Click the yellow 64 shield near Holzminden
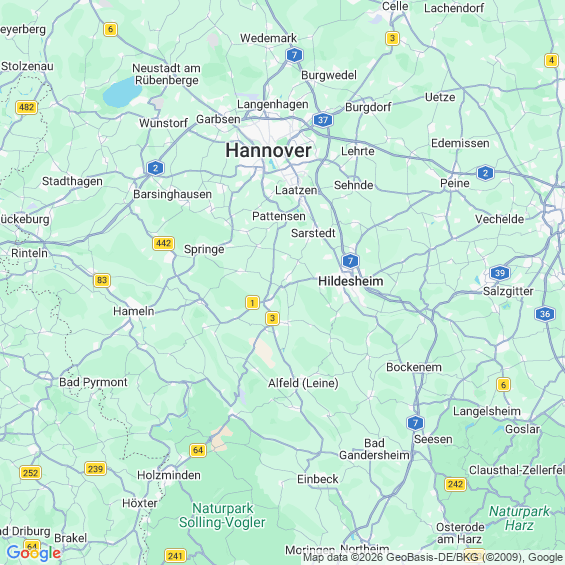565x565 pixels. point(198,450)
